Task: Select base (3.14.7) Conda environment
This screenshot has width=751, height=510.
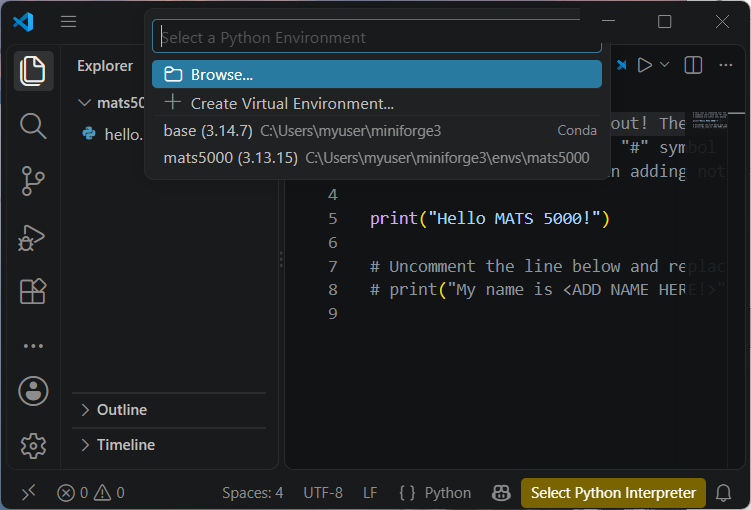Action: 377,131
